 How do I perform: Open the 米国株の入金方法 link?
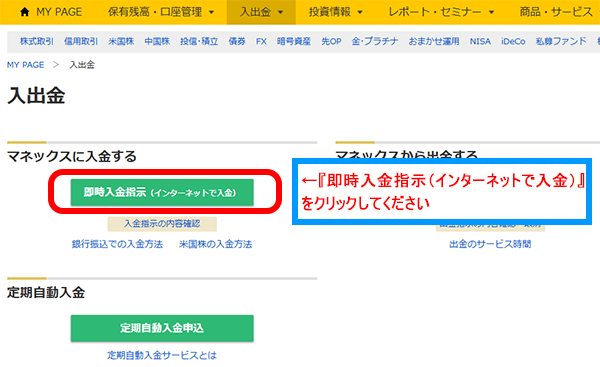tap(215, 244)
